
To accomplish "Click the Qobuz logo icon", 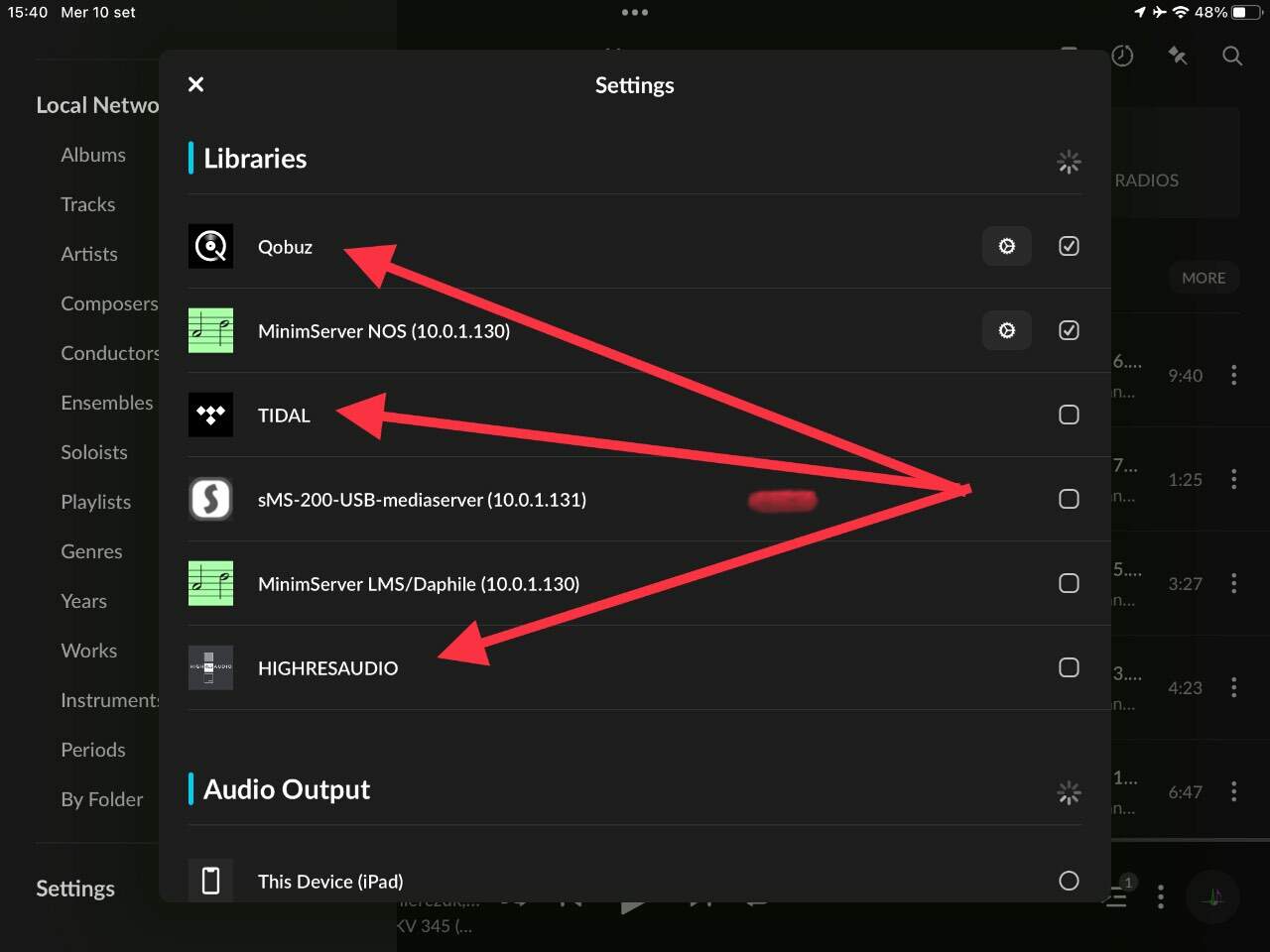I will pyautogui.click(x=210, y=246).
